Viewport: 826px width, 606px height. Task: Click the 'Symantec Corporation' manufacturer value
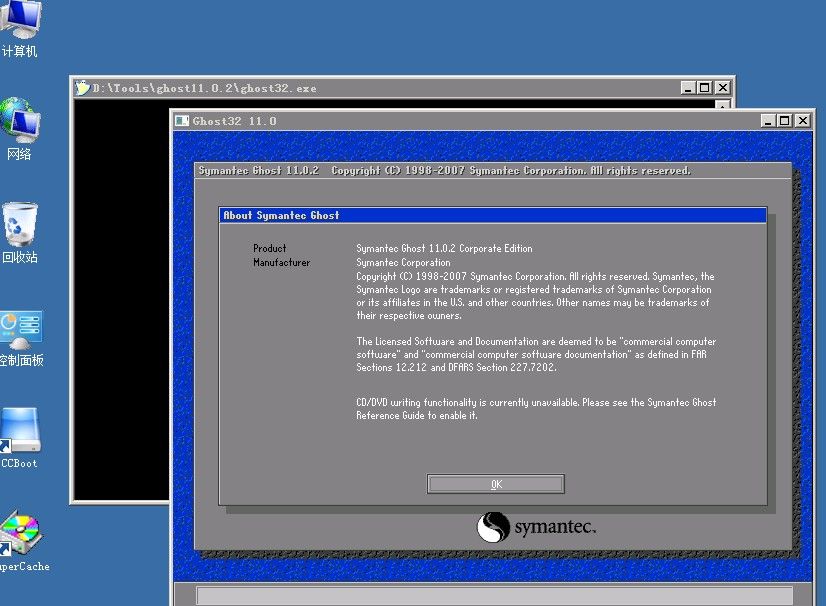pos(403,262)
